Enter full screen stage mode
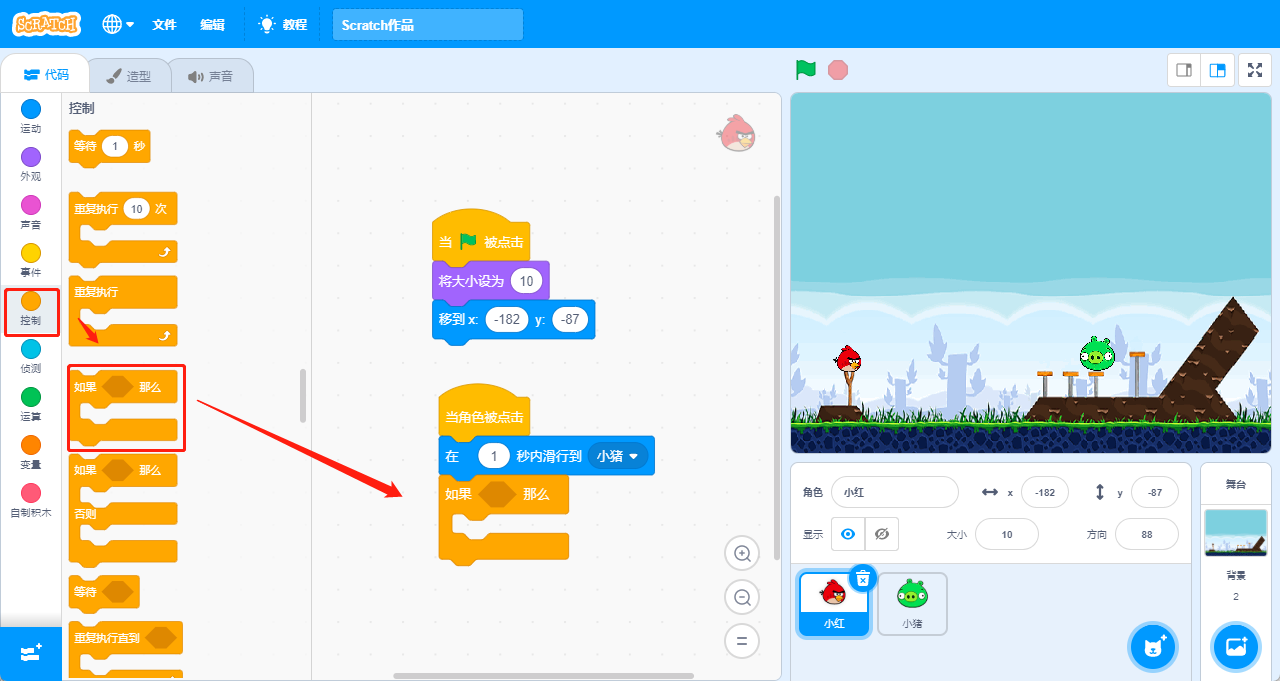This screenshot has width=1280, height=681. (x=1255, y=70)
